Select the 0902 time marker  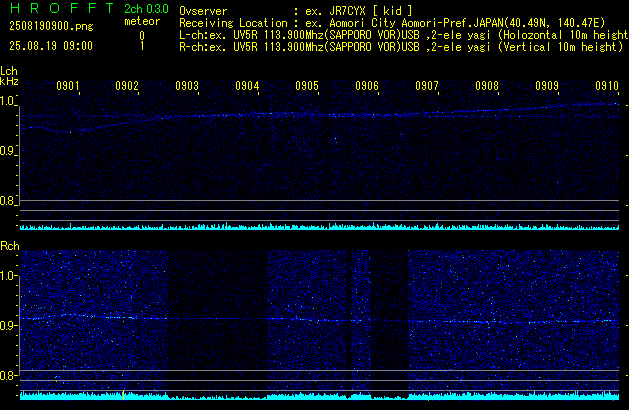point(127,85)
